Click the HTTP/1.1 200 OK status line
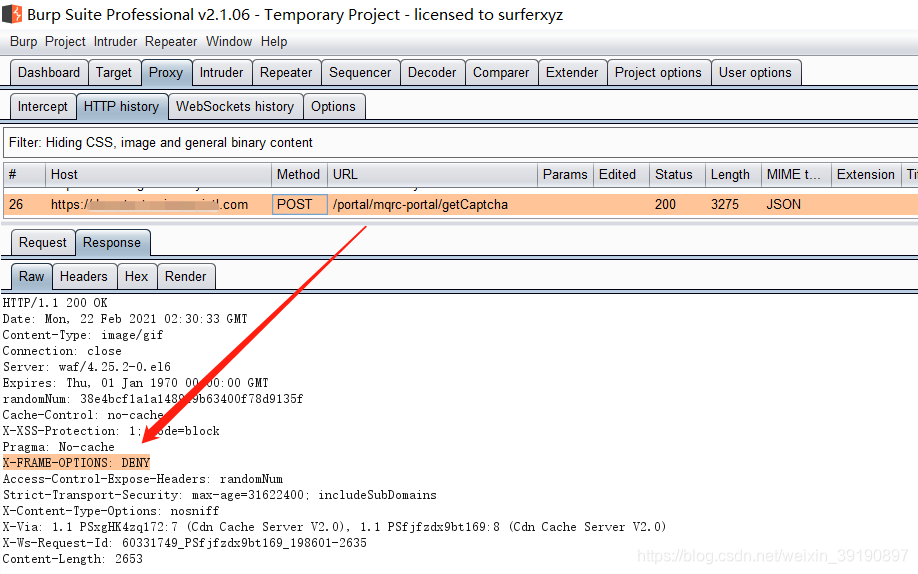The width and height of the screenshot is (918, 574). [55, 303]
